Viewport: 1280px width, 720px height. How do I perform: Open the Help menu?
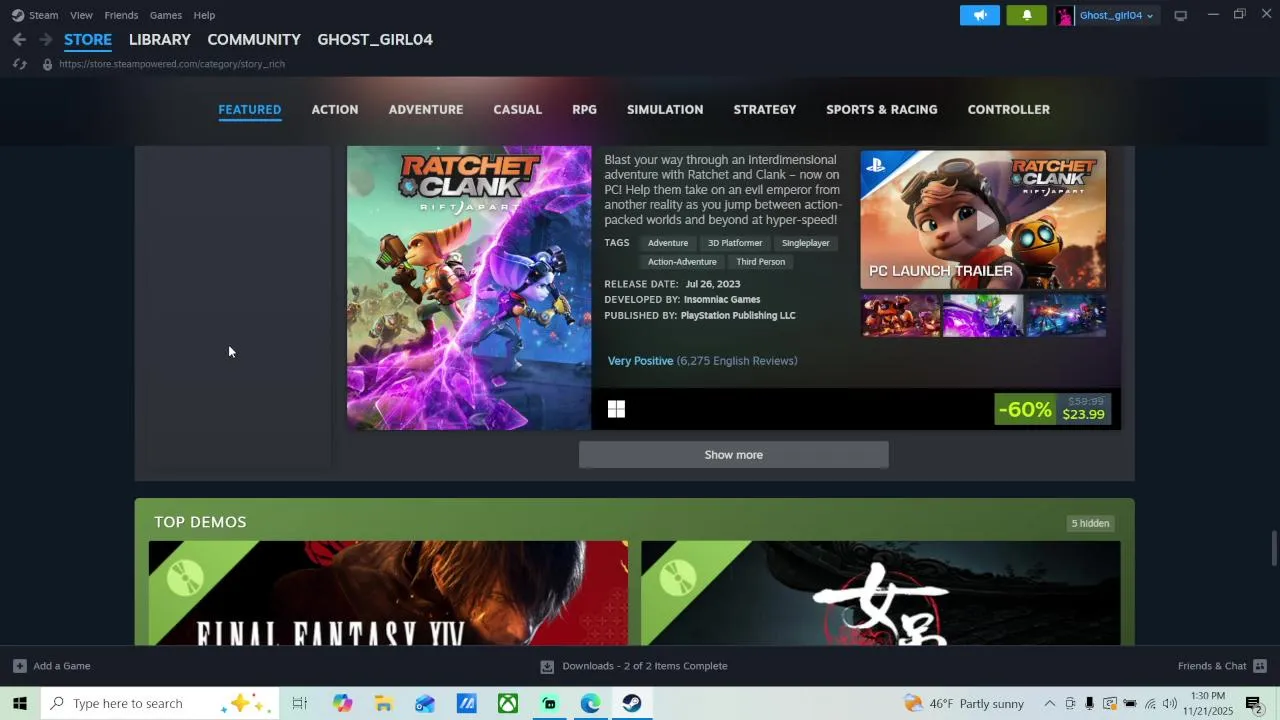(x=204, y=15)
